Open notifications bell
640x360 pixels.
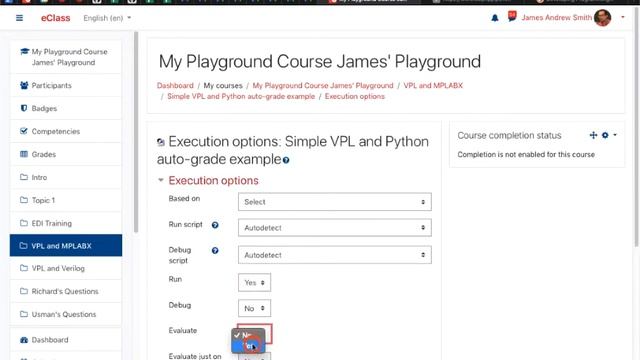(495, 18)
